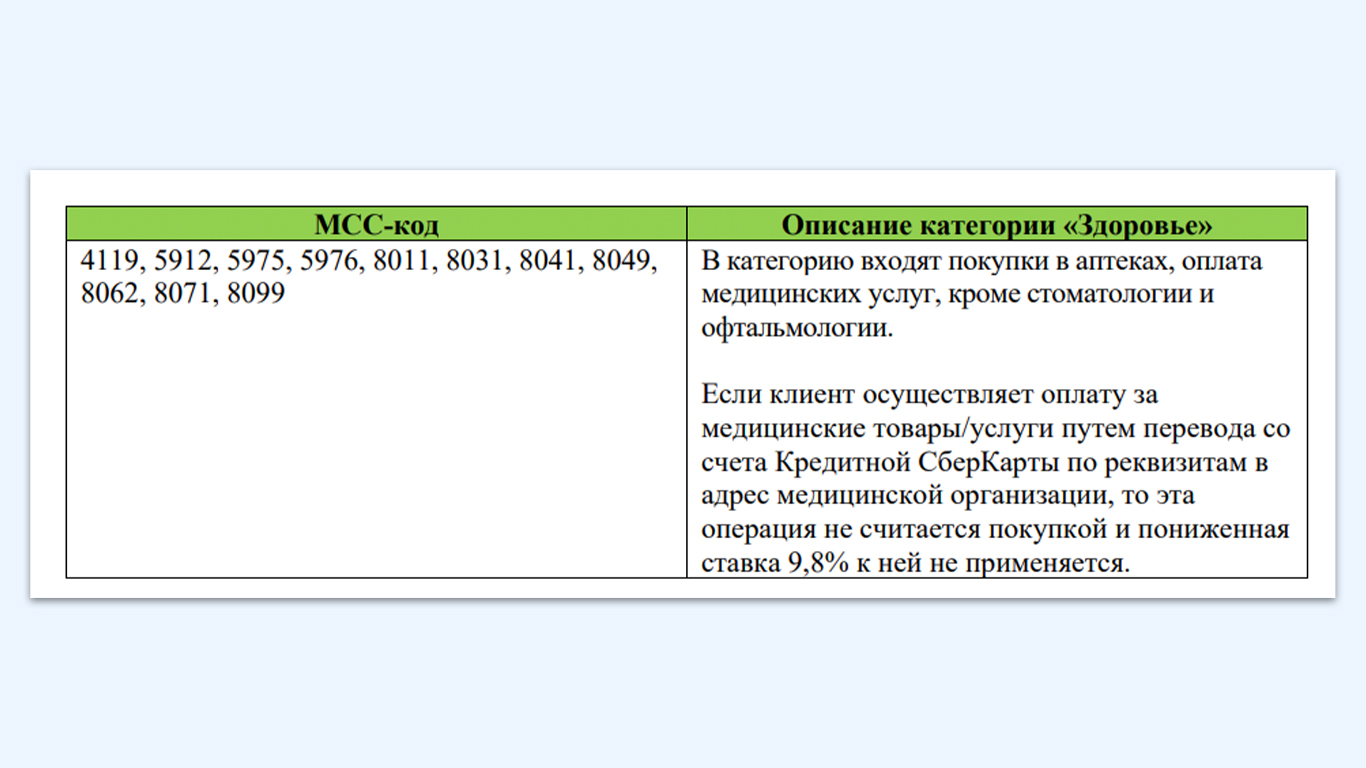Click the MCC code 8011
This screenshot has height=768, width=1366.
pos(403,262)
